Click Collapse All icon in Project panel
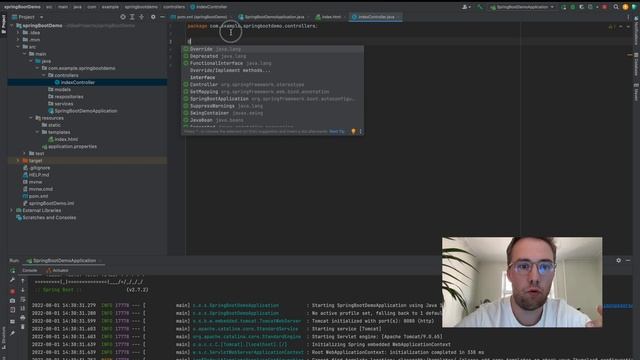 pos(142,17)
